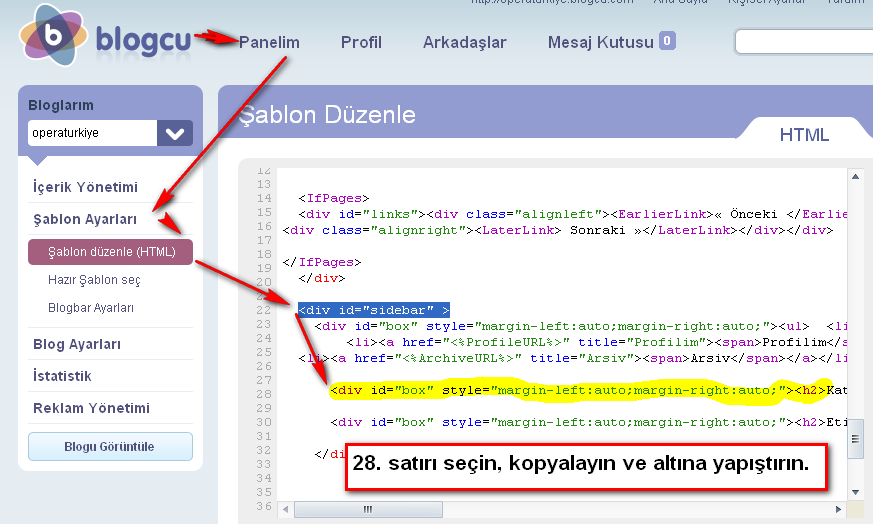Go to Arkadaşlar

(464, 42)
